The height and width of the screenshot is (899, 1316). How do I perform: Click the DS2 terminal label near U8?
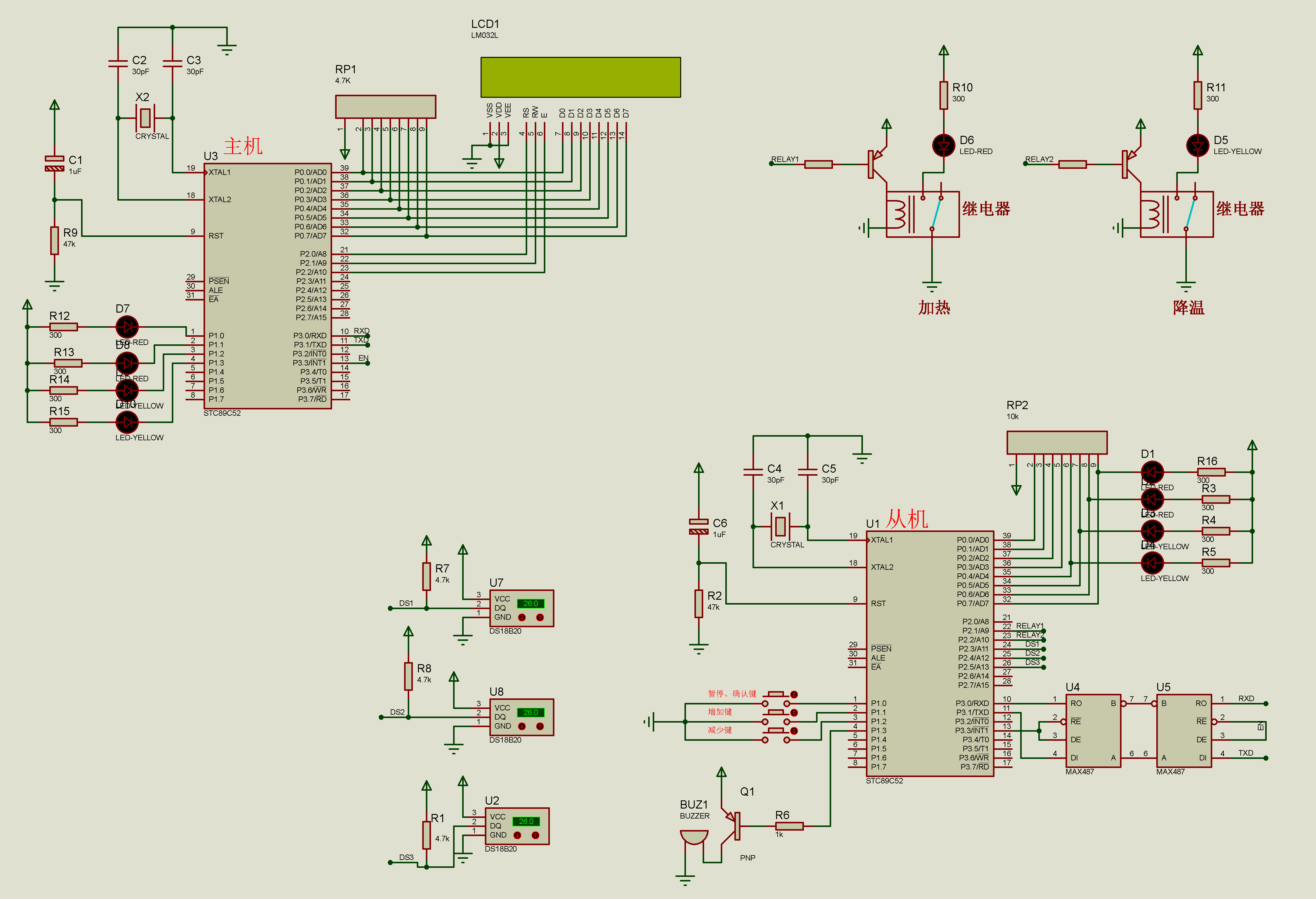(x=397, y=712)
